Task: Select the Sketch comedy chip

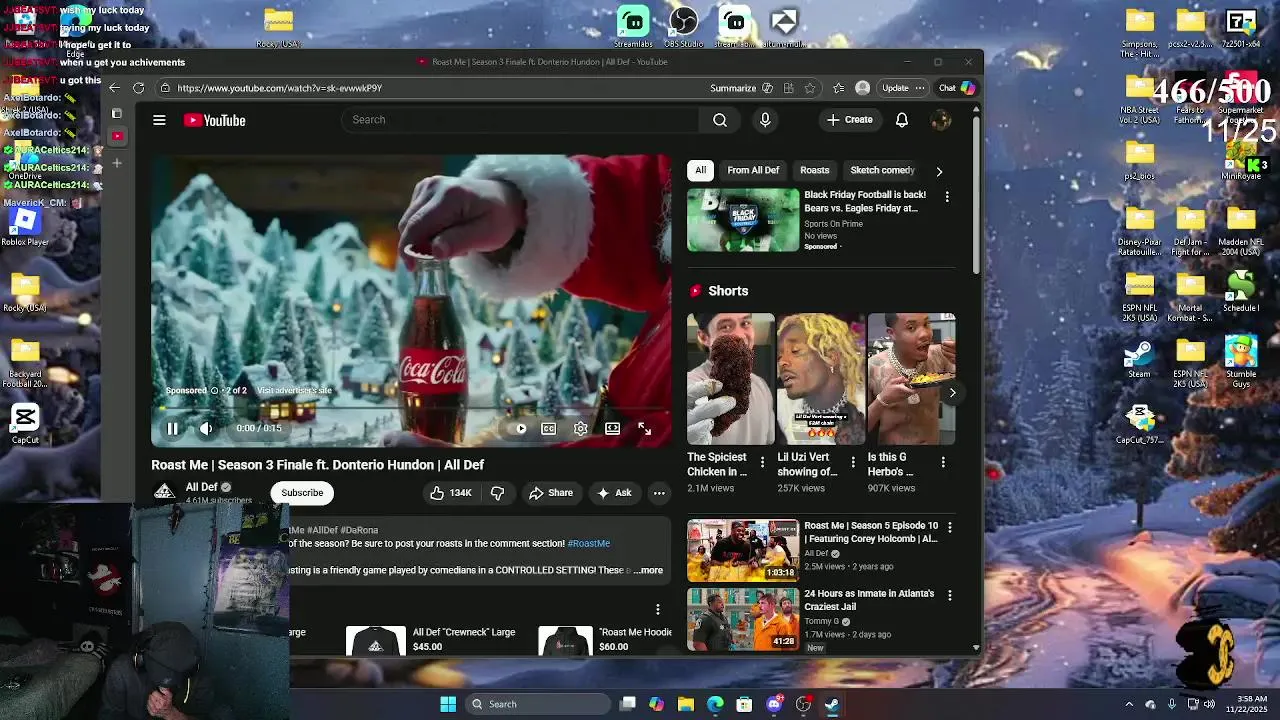Action: point(882,170)
